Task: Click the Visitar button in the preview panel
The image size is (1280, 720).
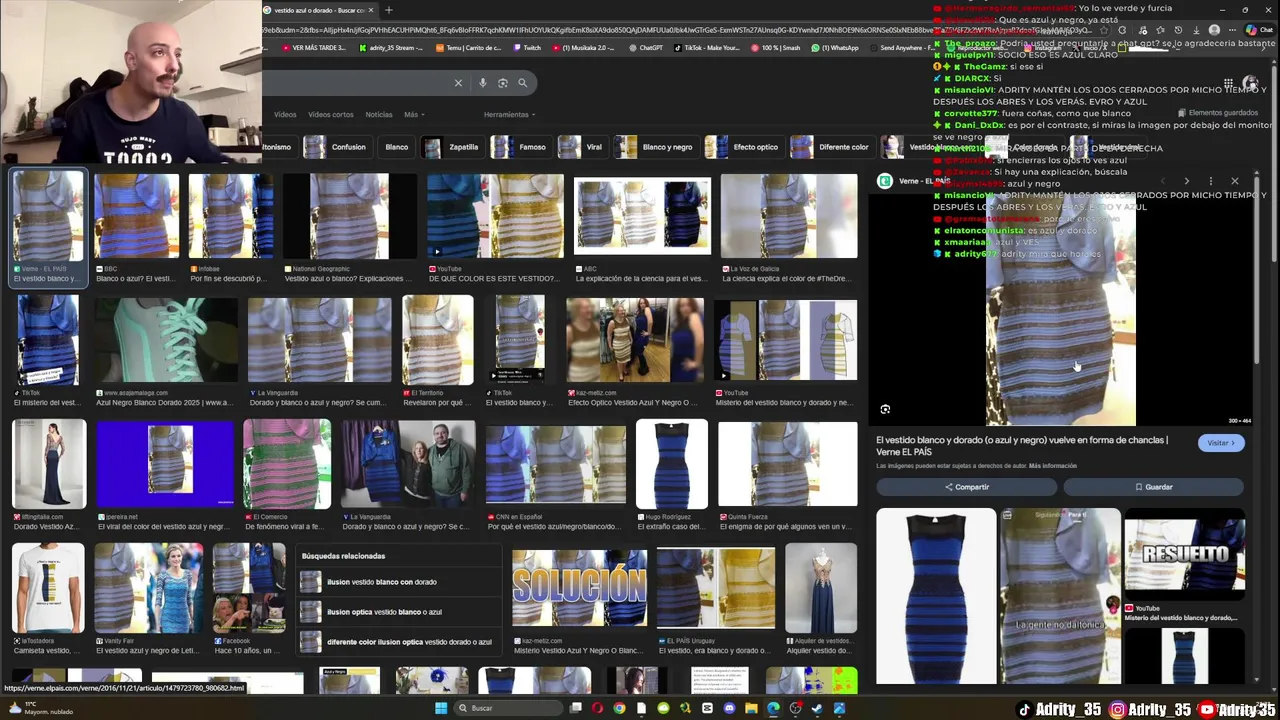Action: click(1221, 443)
